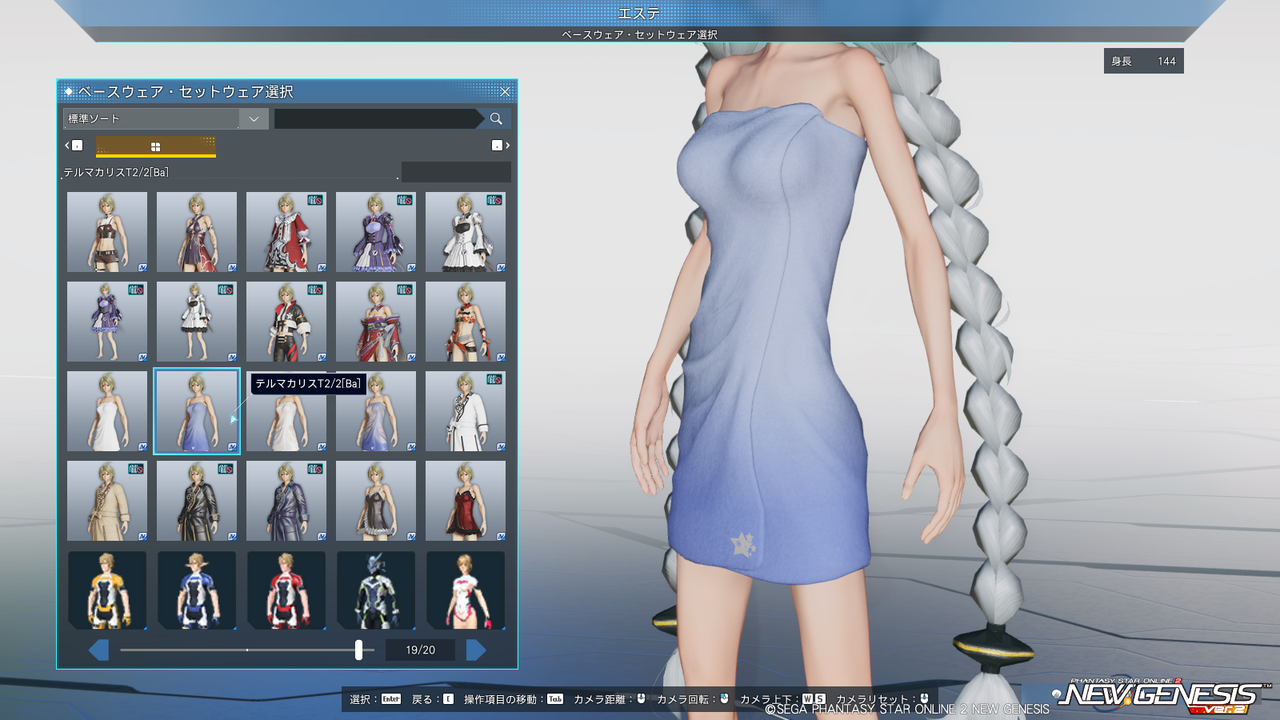Click the magnifying glass search icon
The image size is (1280, 720).
tap(496, 119)
